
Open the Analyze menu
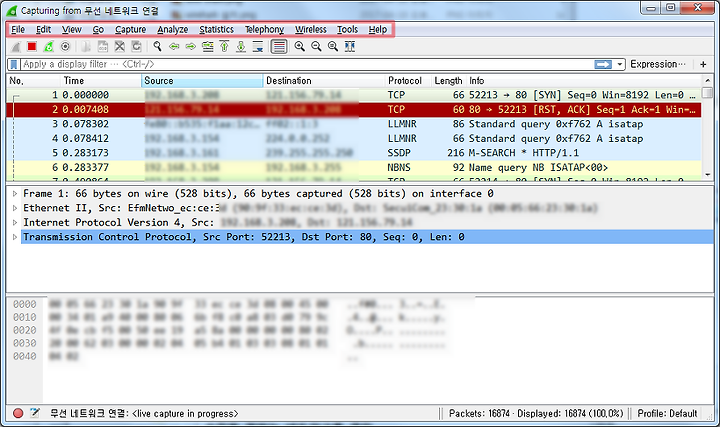pyautogui.click(x=173, y=29)
